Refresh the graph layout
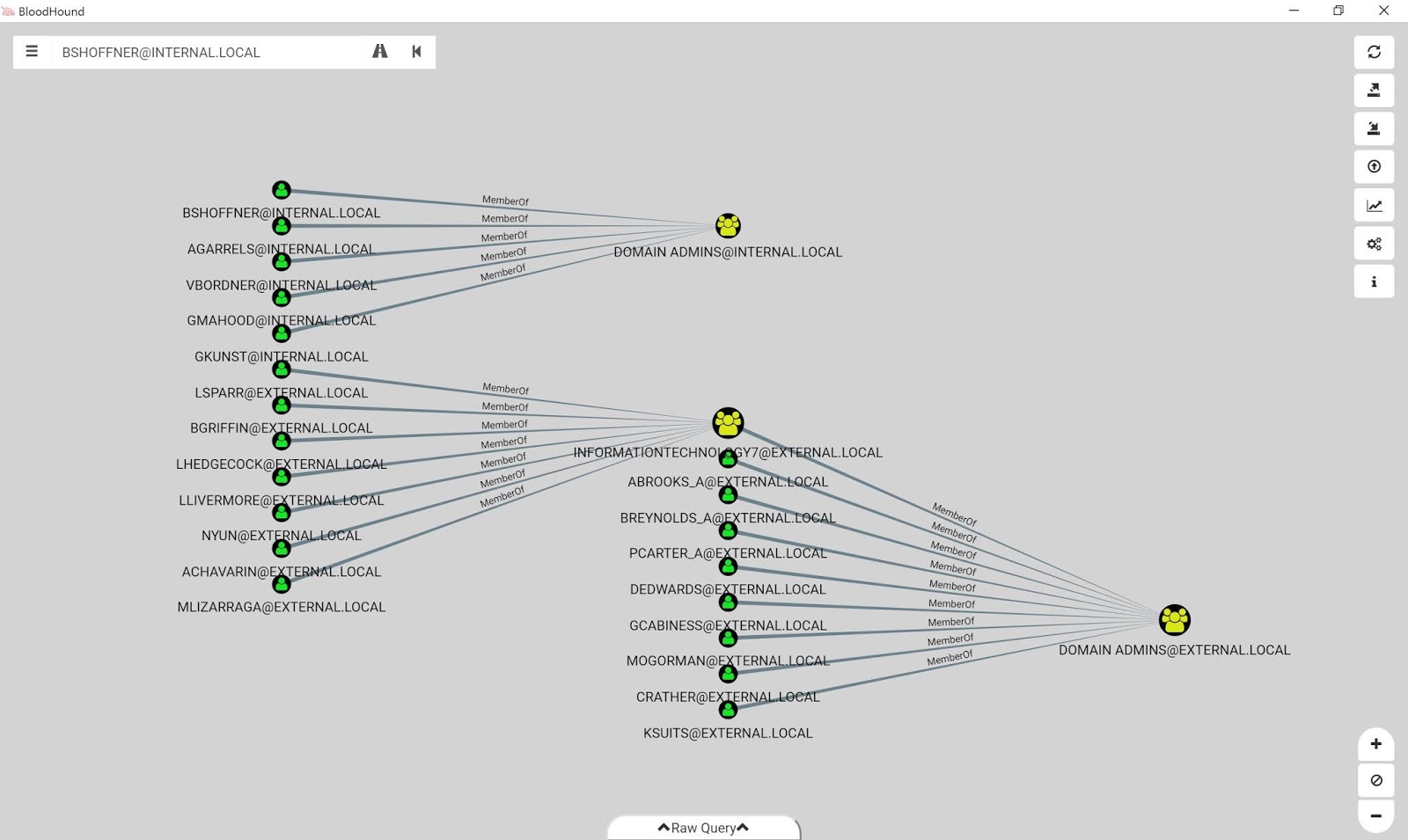Viewport: 1408px width, 840px height. tap(1375, 52)
